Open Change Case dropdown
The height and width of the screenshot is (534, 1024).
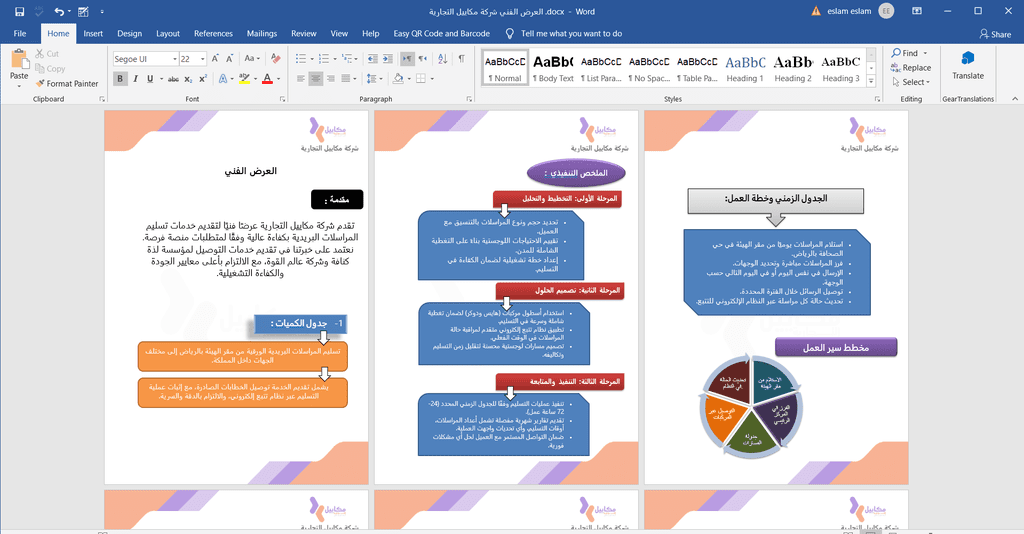click(x=252, y=59)
